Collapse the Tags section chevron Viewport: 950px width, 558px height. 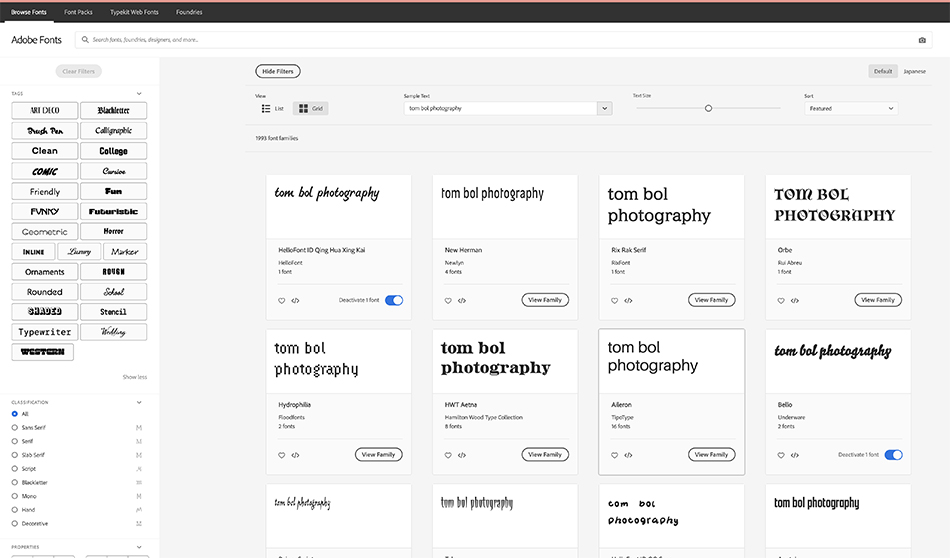[x=139, y=94]
